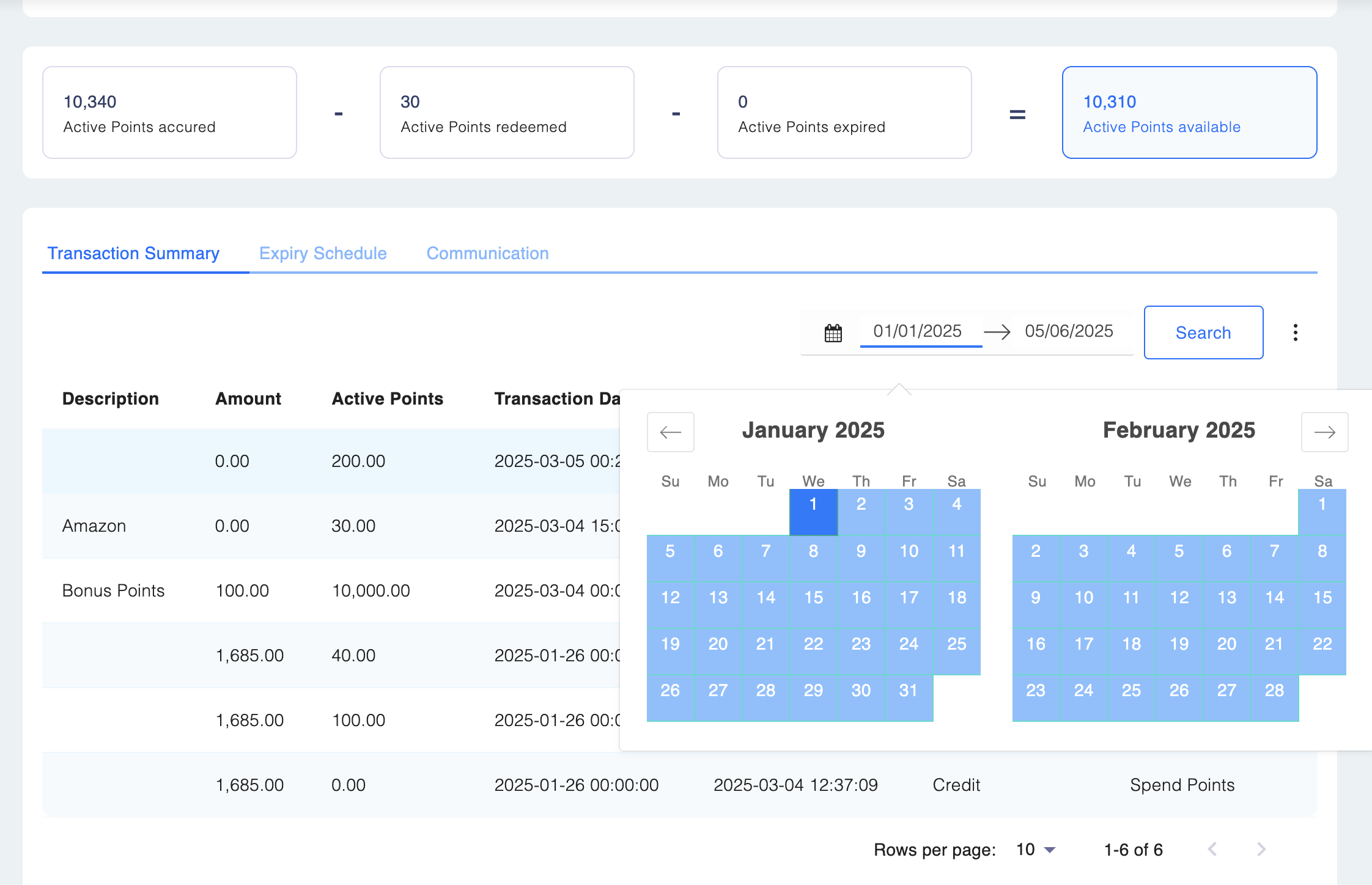Open the three-dot more options menu
This screenshot has width=1372, height=885.
pyautogui.click(x=1295, y=332)
